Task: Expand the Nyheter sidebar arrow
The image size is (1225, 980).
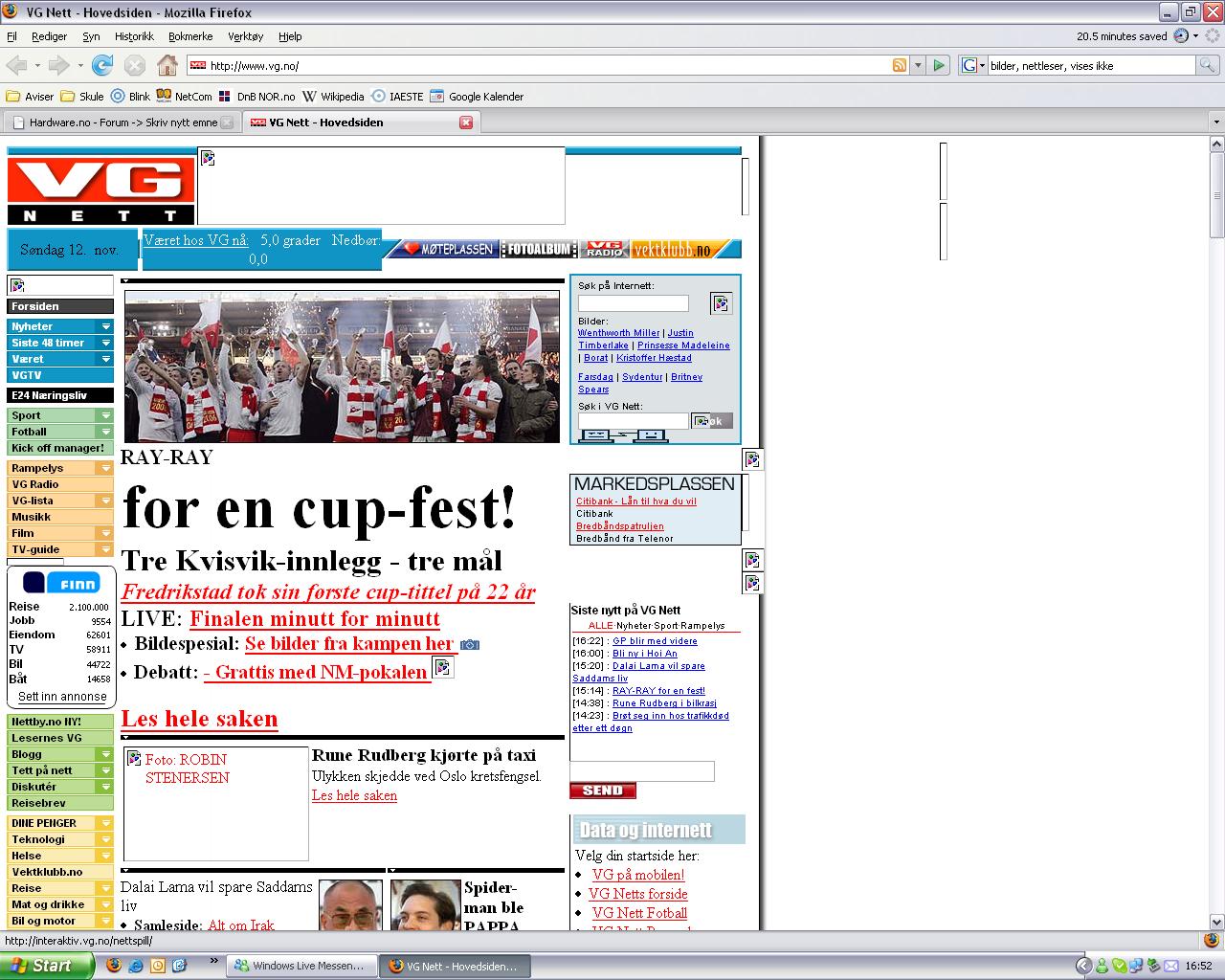Action: pos(105,326)
